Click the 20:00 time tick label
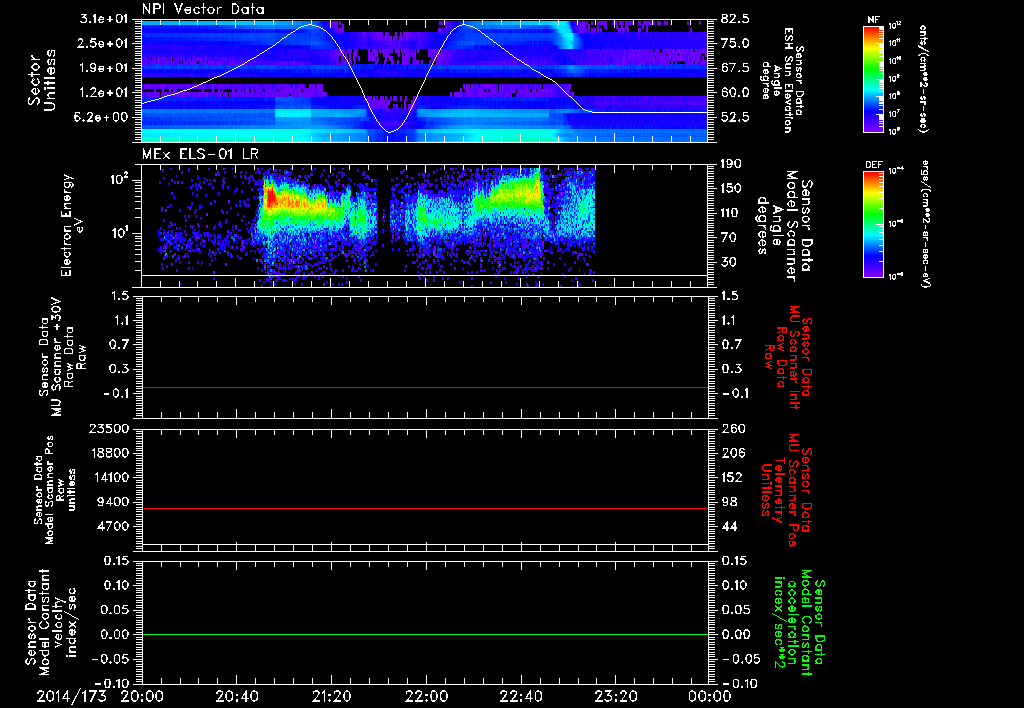This screenshot has height=708, width=1024. click(x=142, y=696)
